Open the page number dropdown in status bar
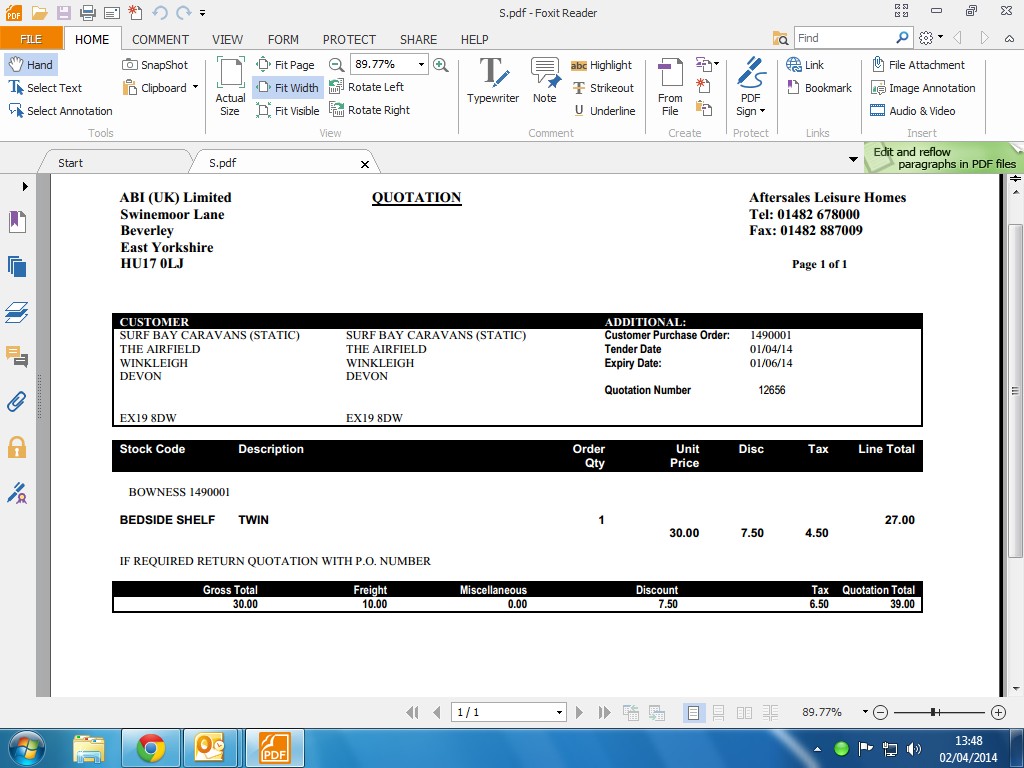1024x768 pixels. [560, 712]
